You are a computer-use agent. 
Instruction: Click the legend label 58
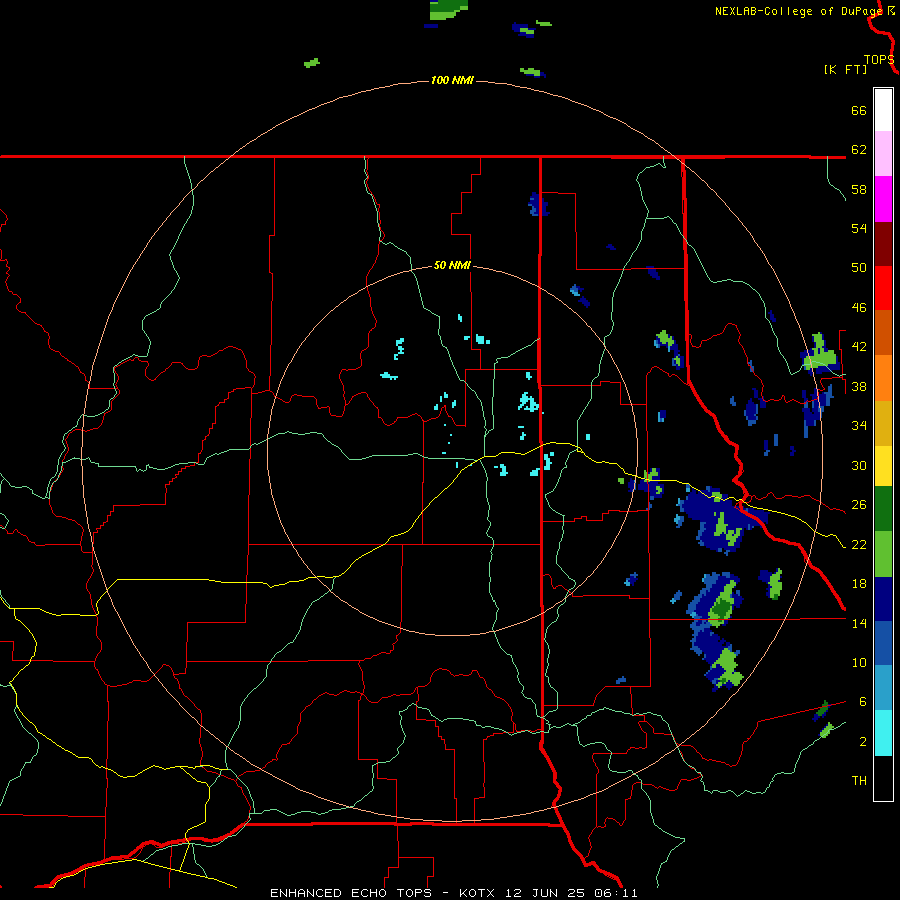(859, 189)
